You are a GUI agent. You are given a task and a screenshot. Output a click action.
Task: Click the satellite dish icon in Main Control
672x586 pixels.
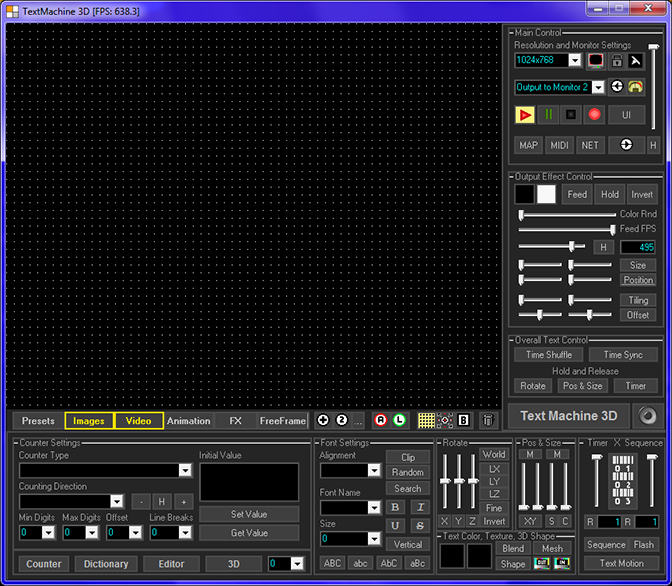[636, 60]
